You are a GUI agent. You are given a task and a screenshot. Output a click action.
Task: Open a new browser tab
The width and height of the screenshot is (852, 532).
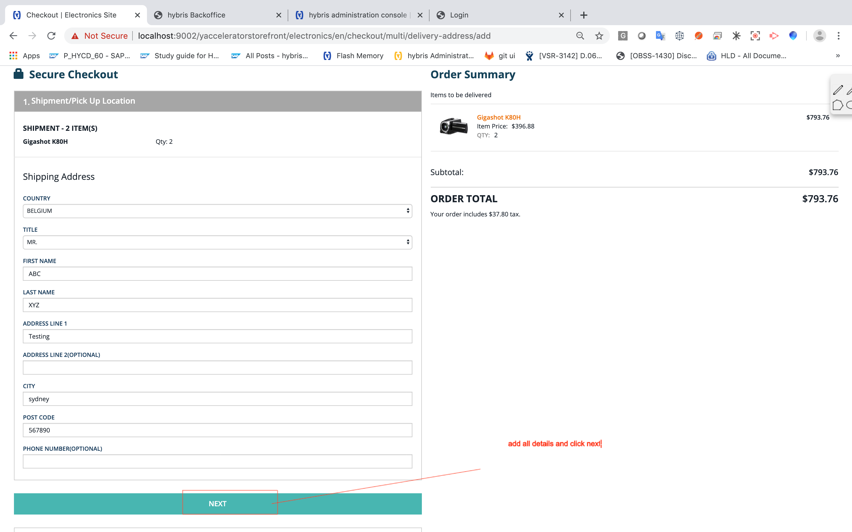pyautogui.click(x=584, y=15)
